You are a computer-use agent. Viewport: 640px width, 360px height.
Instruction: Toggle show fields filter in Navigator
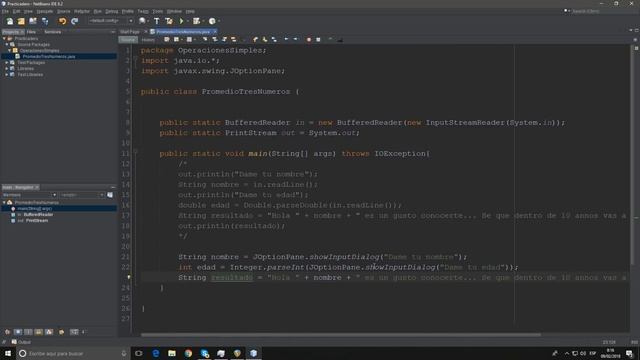[x=18, y=332]
